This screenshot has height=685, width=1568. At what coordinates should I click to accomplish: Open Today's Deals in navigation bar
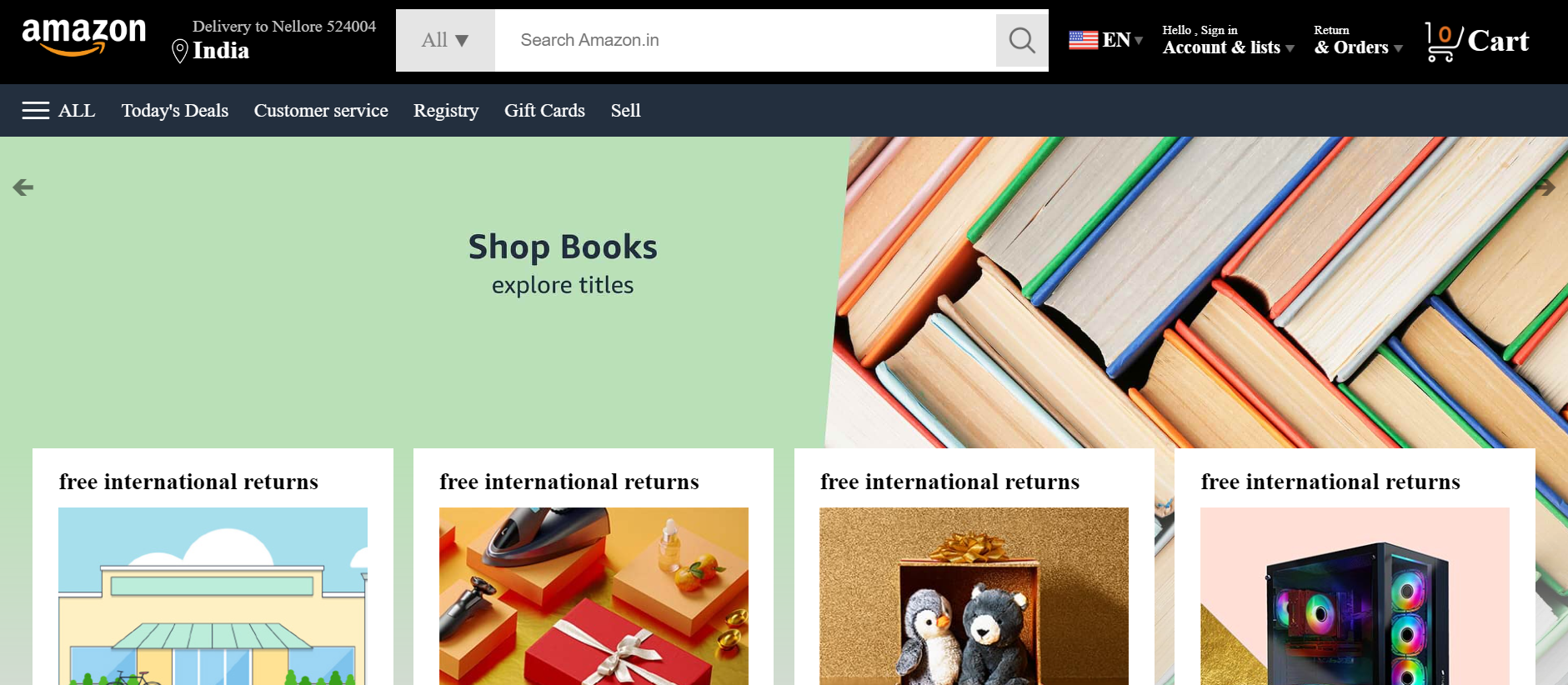click(x=175, y=111)
